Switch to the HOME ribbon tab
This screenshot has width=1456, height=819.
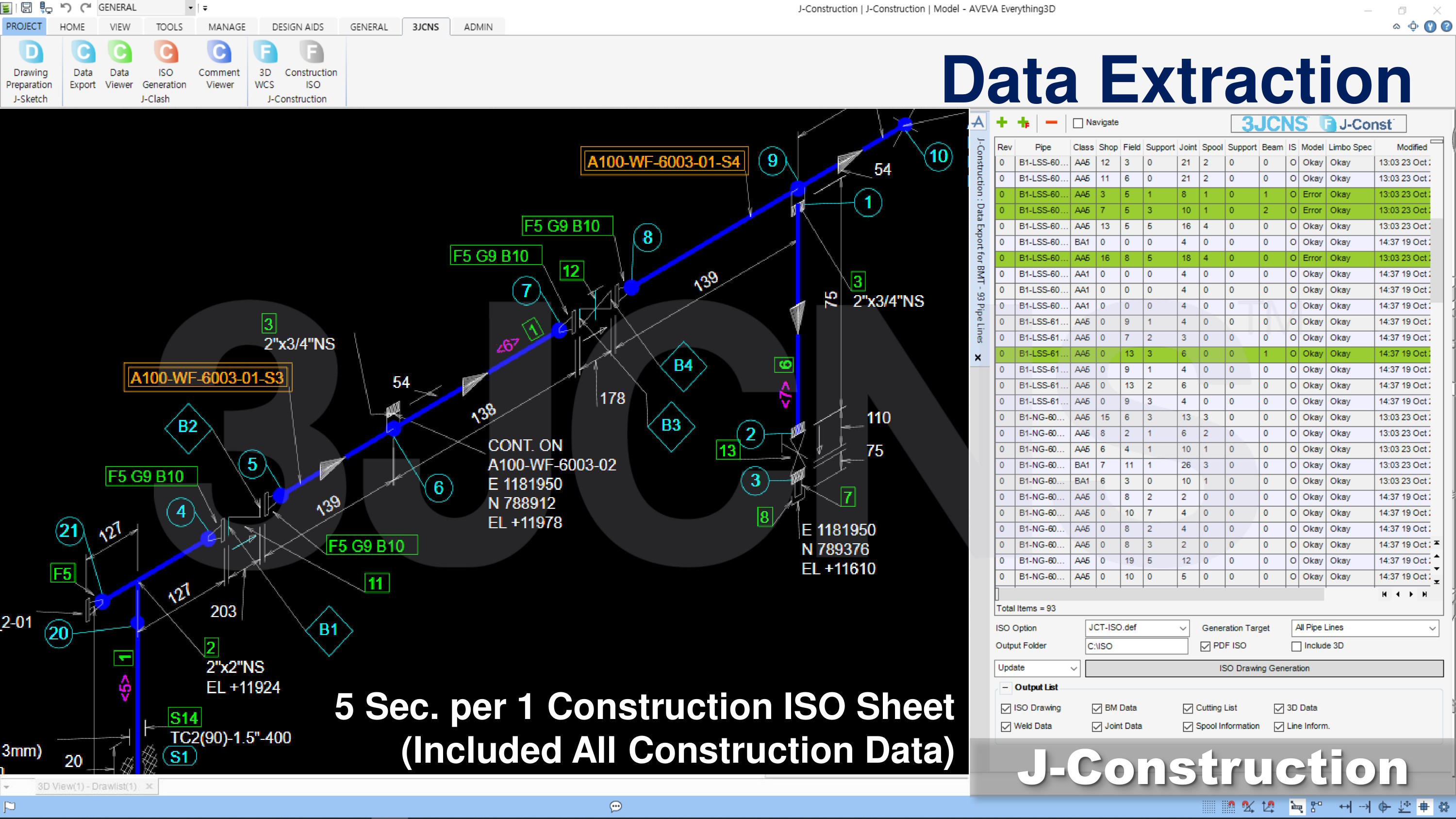point(72,27)
